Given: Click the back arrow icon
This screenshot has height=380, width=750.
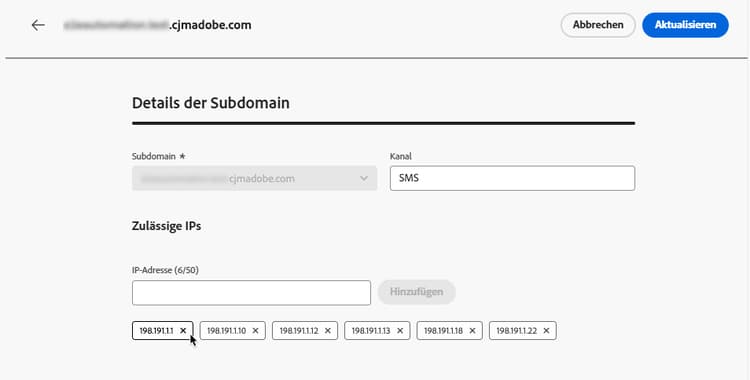Looking at the screenshot, I should pyautogui.click(x=38, y=25).
